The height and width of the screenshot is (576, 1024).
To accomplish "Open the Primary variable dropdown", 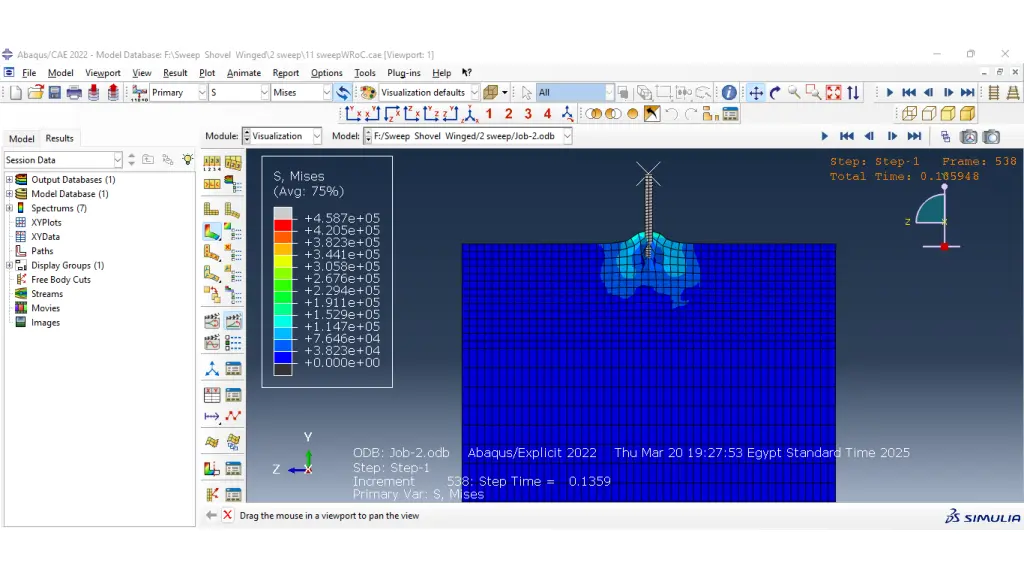I will tap(178, 93).
